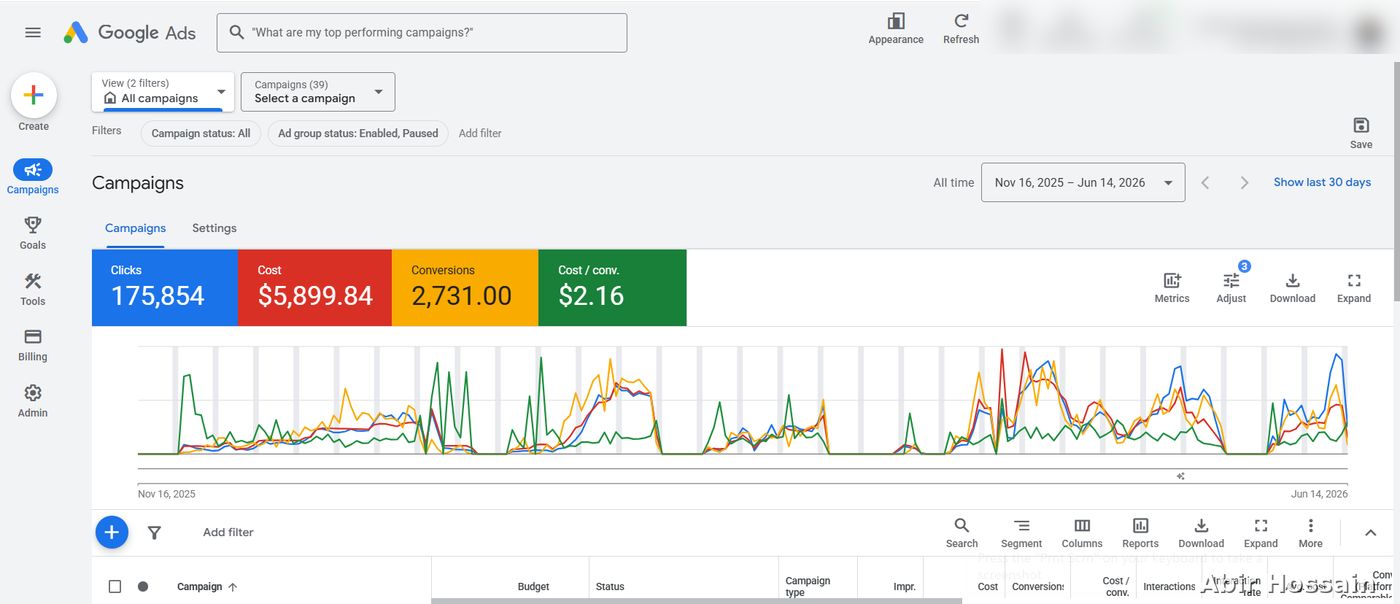Click Show last 30 days link
1400x604 pixels.
tap(1322, 182)
